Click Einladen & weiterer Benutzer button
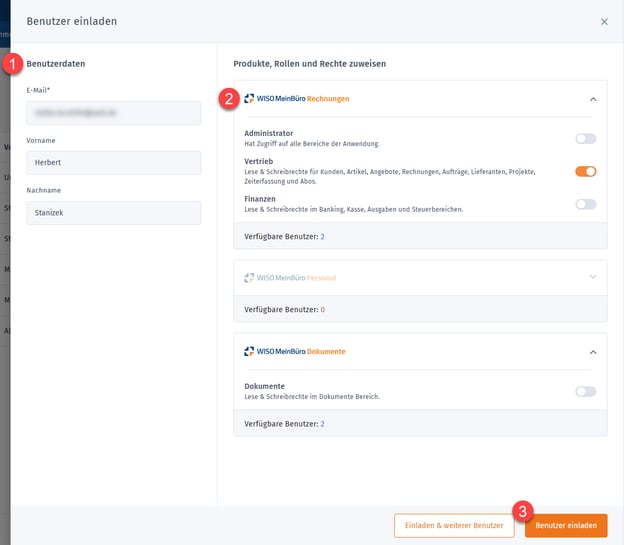624x545 pixels. [454, 525]
